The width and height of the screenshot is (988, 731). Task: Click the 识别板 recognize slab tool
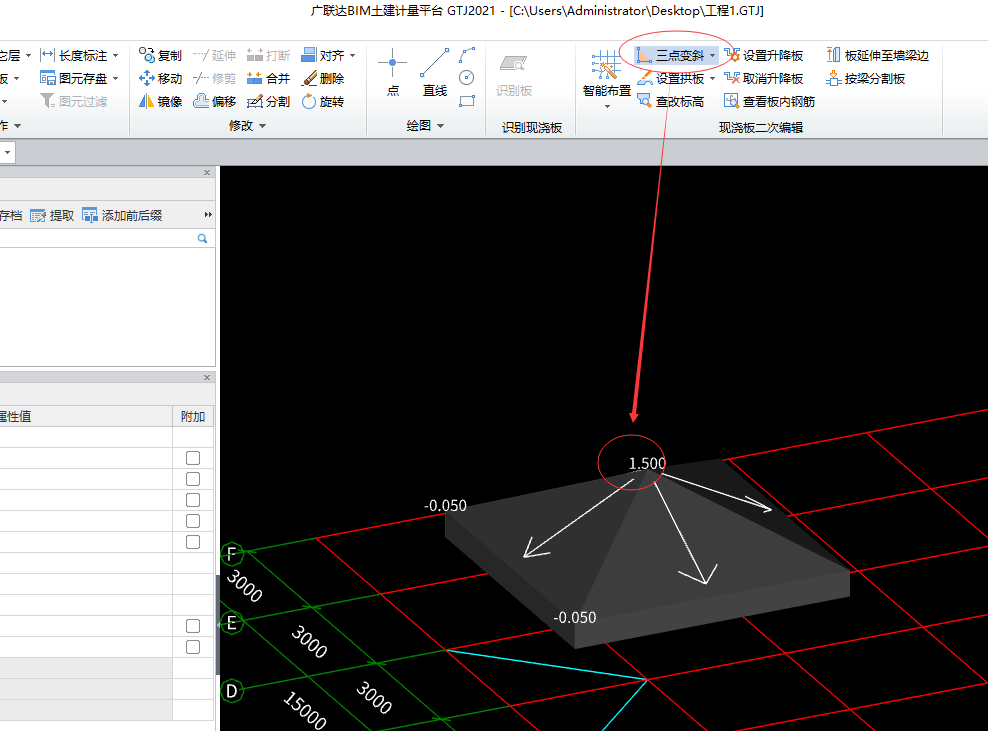click(x=514, y=76)
